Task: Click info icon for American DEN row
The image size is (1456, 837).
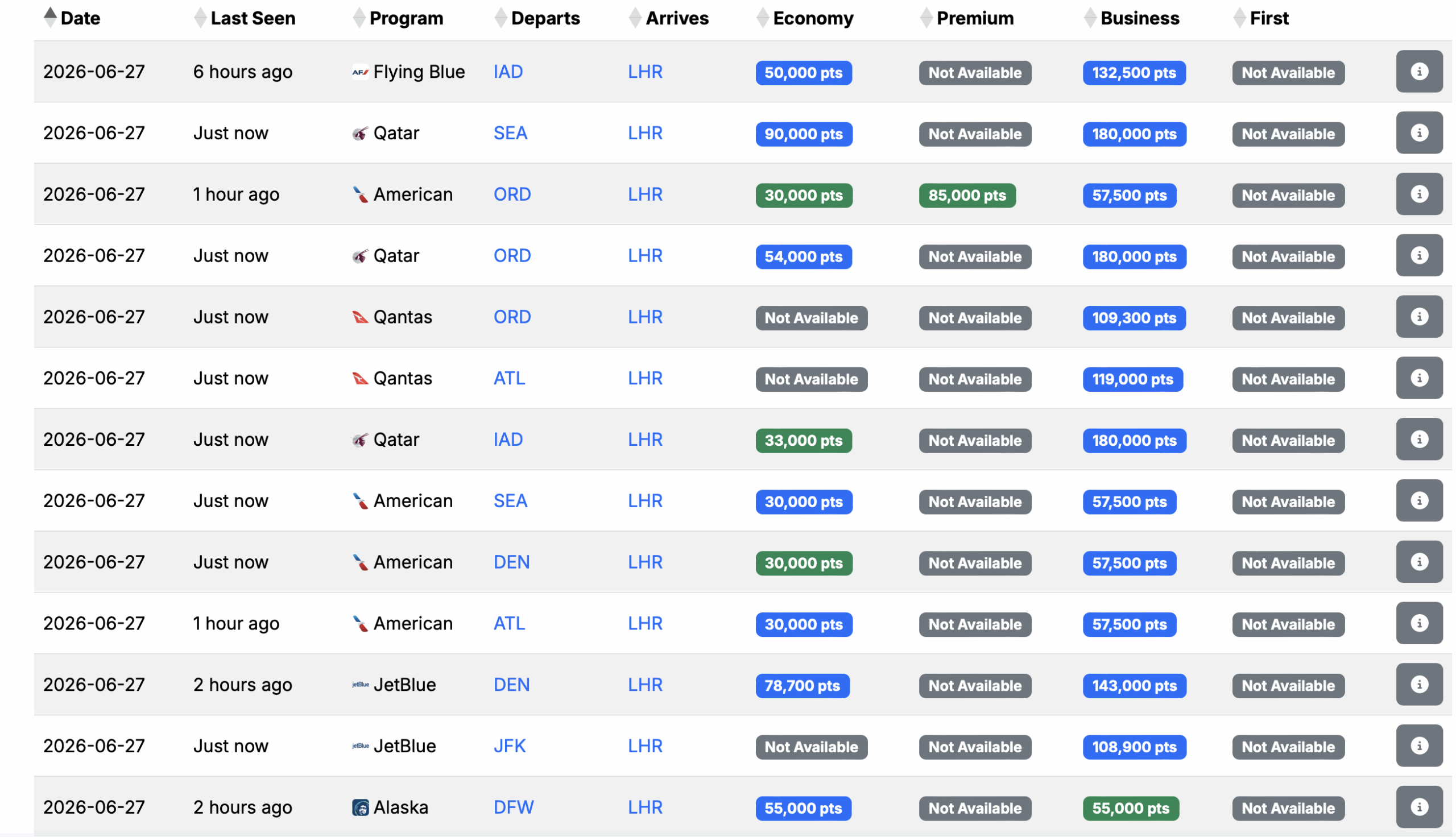Action: [1418, 562]
